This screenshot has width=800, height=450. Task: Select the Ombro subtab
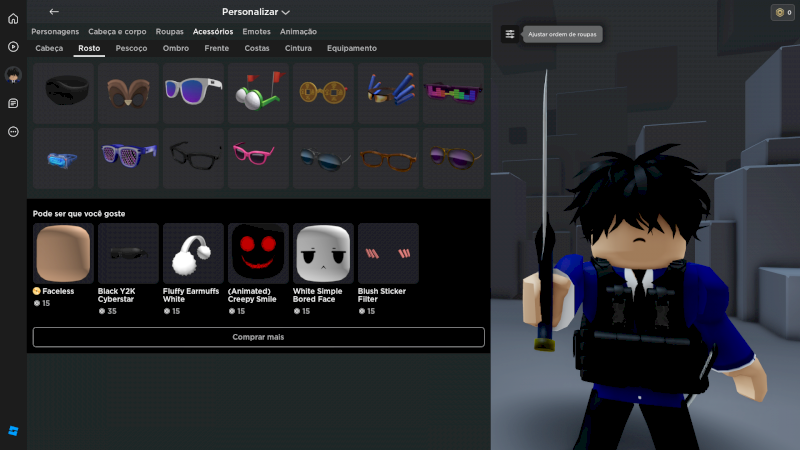click(176, 48)
